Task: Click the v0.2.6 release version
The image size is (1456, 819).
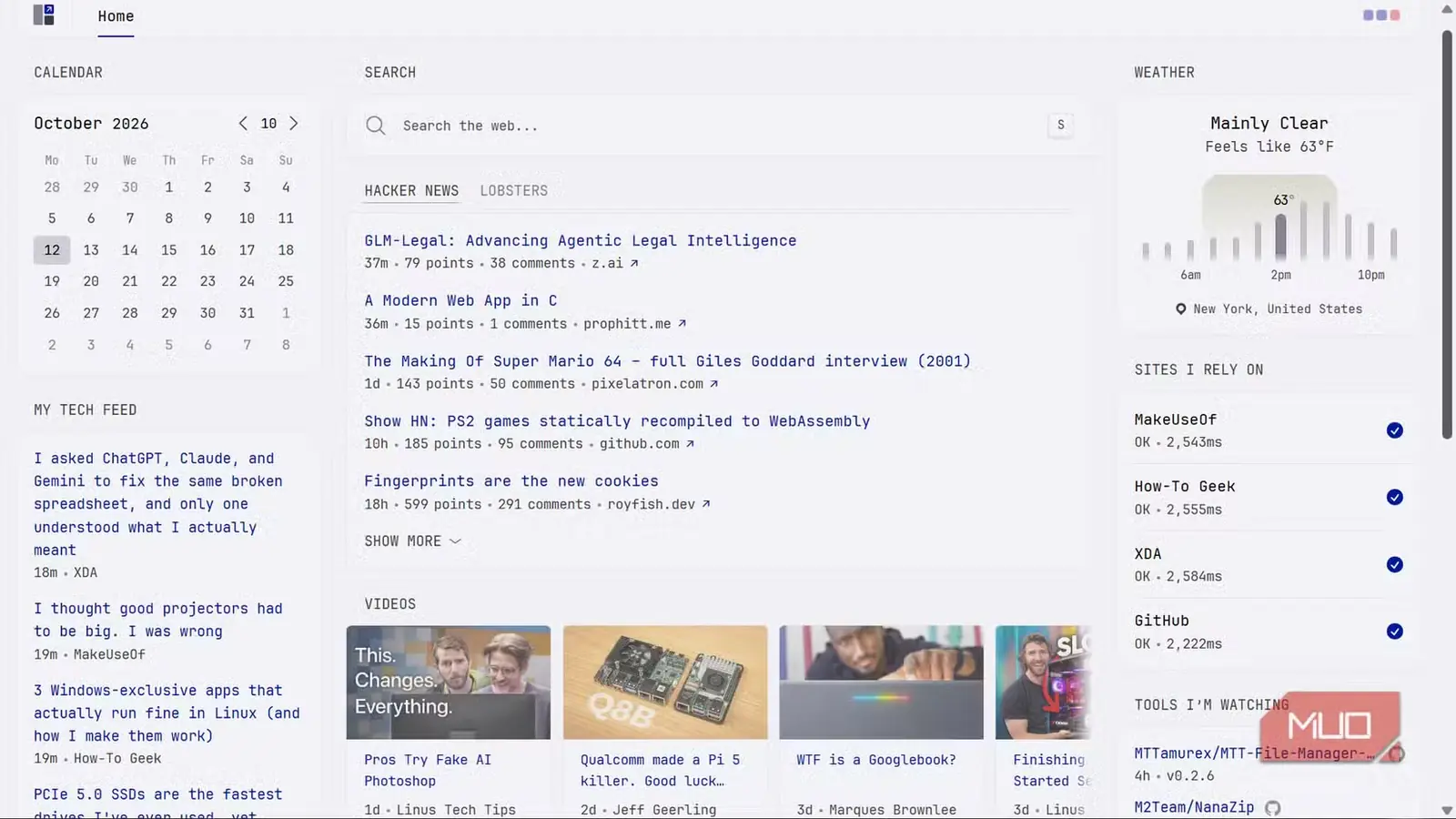Action: pyautogui.click(x=1190, y=776)
